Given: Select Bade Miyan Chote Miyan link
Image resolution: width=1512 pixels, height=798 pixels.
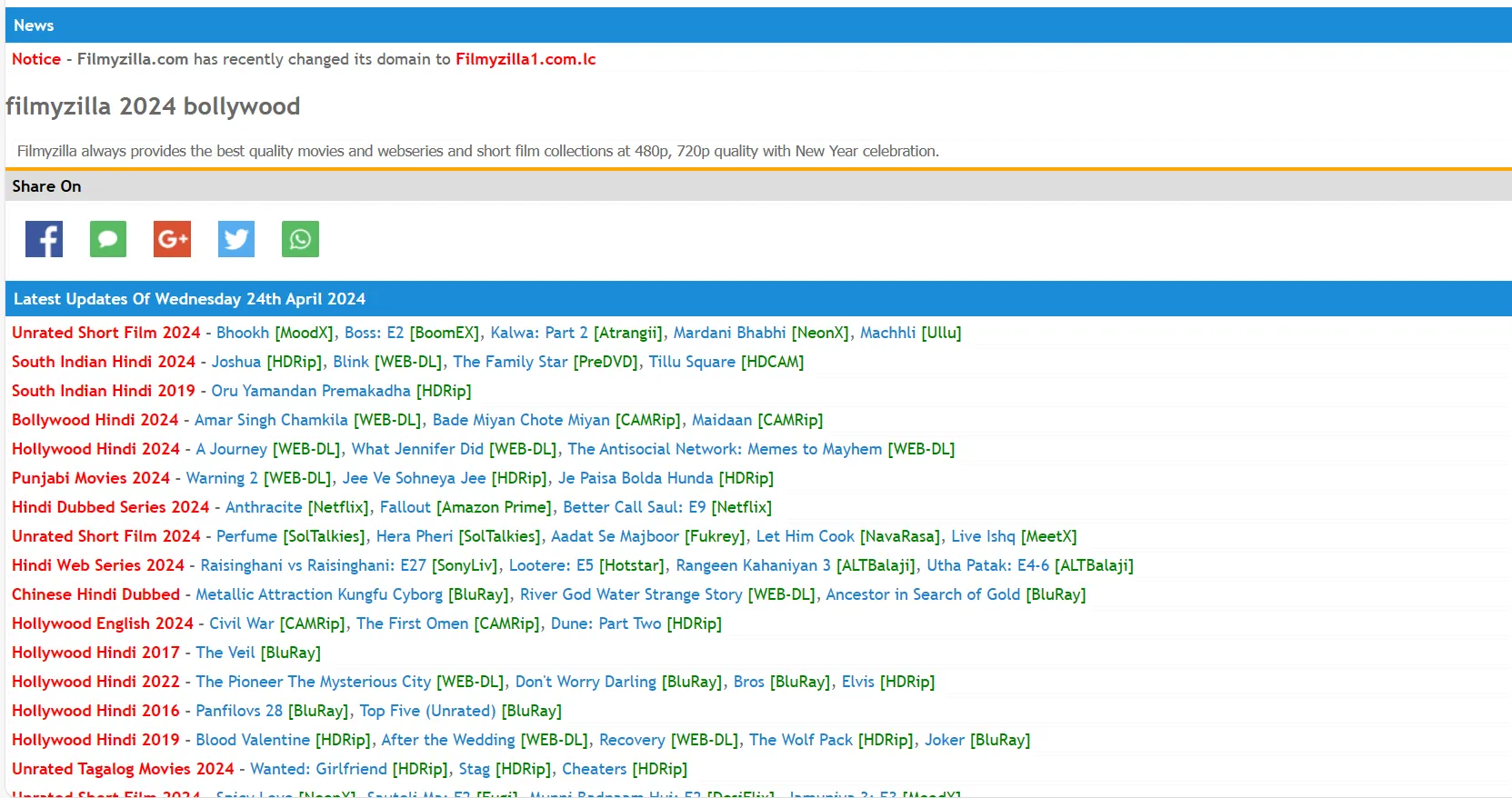Looking at the screenshot, I should click(521, 420).
